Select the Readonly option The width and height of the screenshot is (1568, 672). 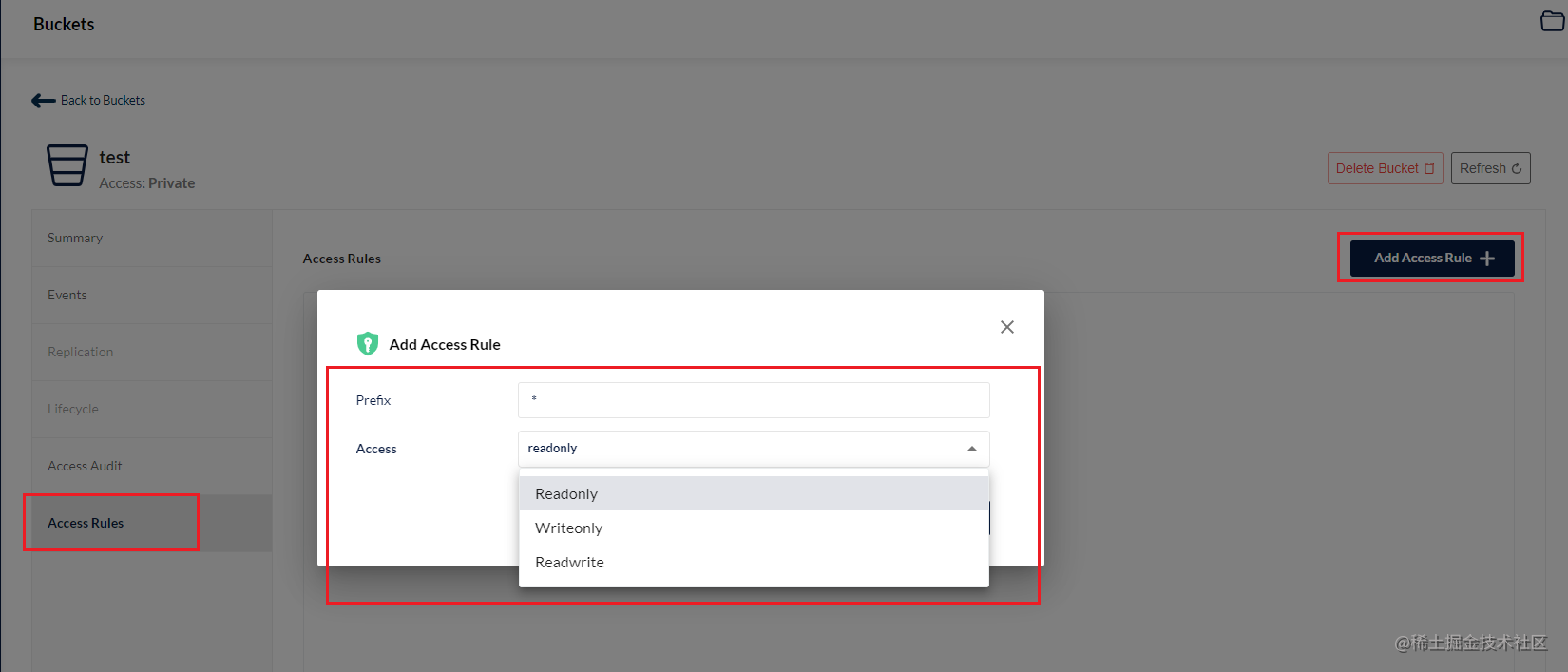click(x=754, y=493)
